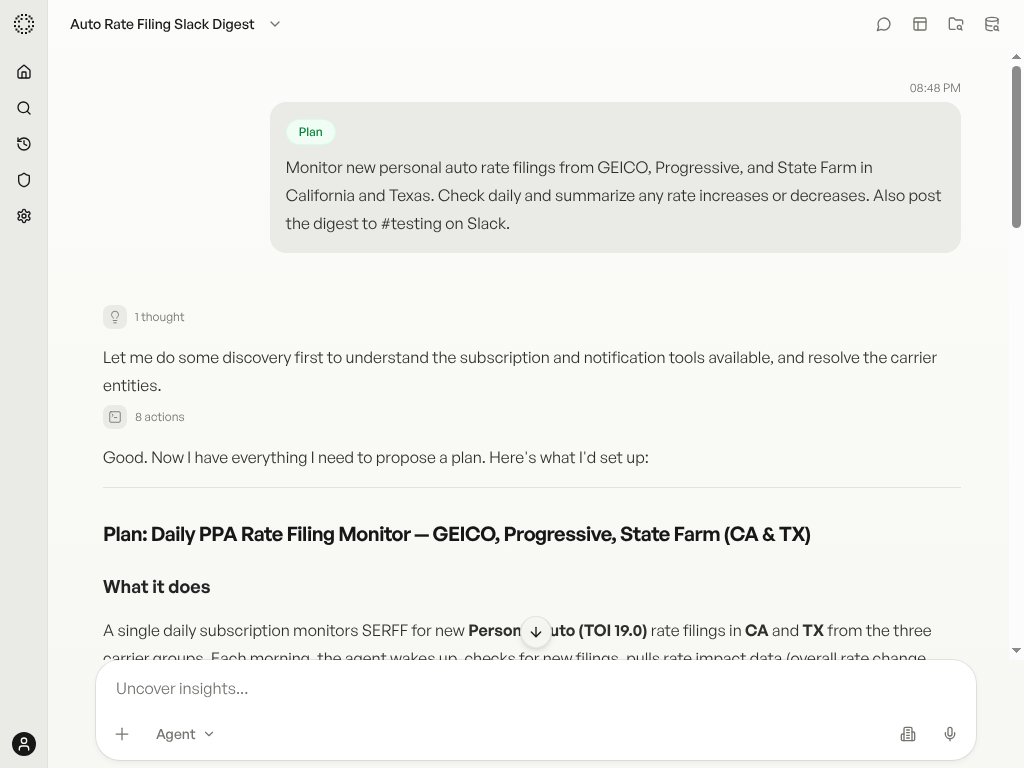This screenshot has height=768, width=1024.
Task: Click the 'Good. Now I have everything' sentence
Action: tap(376, 457)
